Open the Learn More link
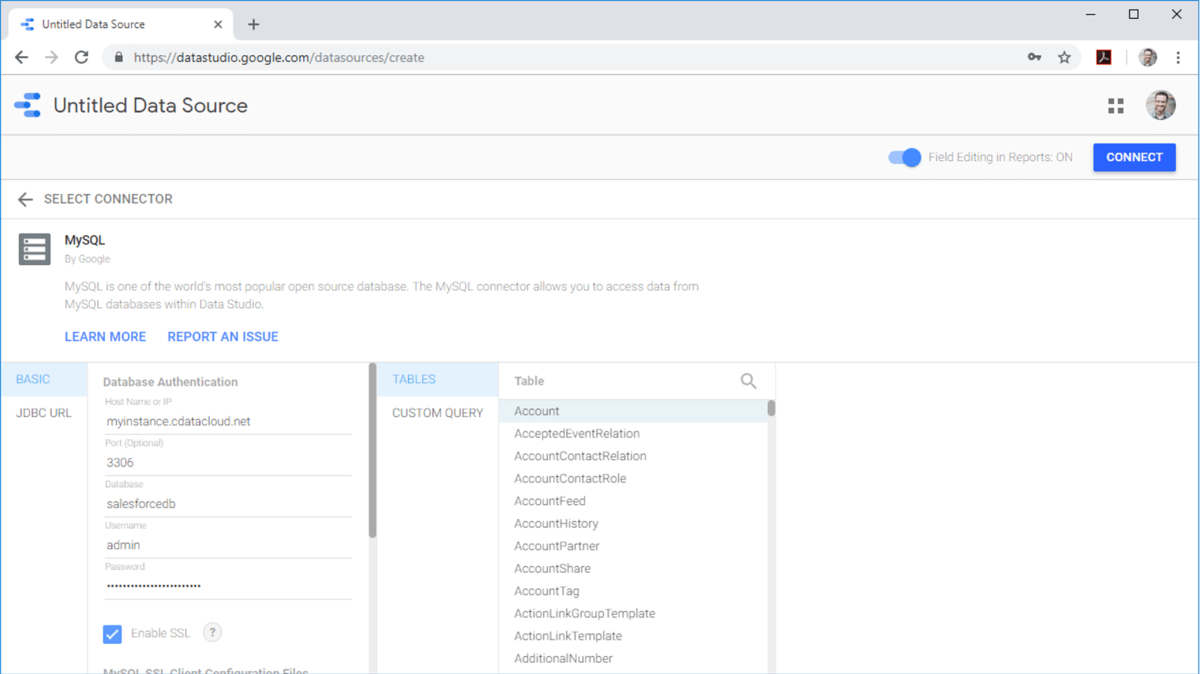The image size is (1200, 674). coord(105,337)
